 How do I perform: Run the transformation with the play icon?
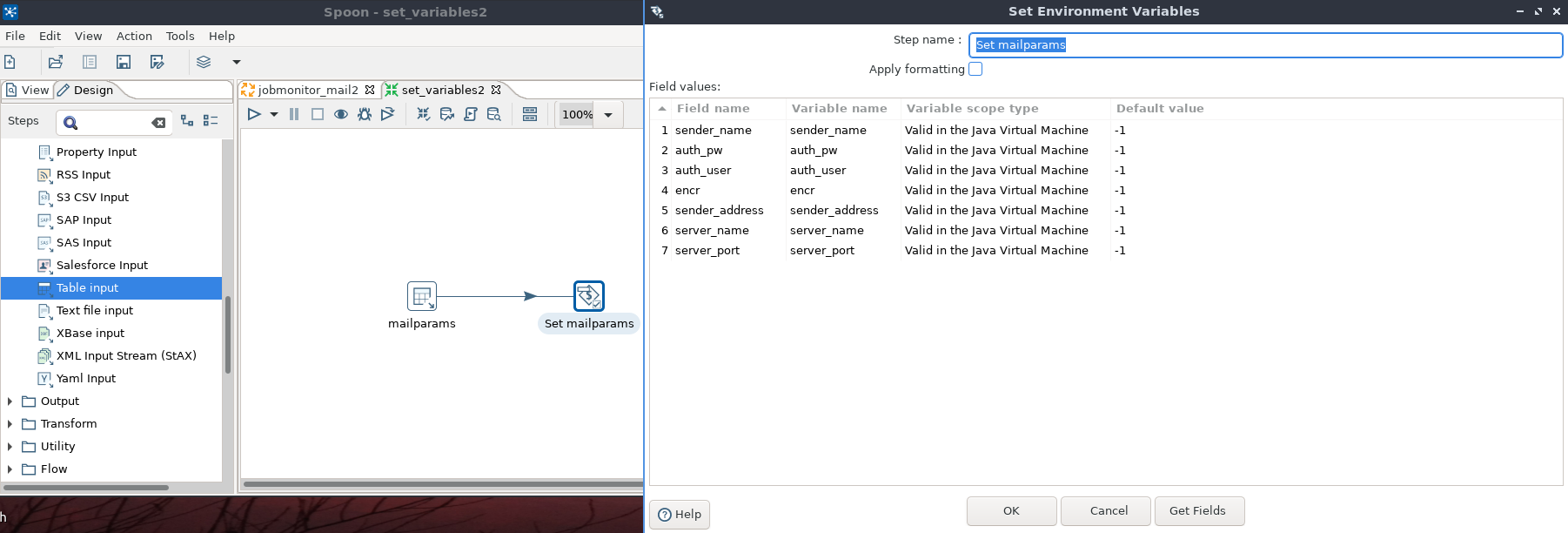254,114
